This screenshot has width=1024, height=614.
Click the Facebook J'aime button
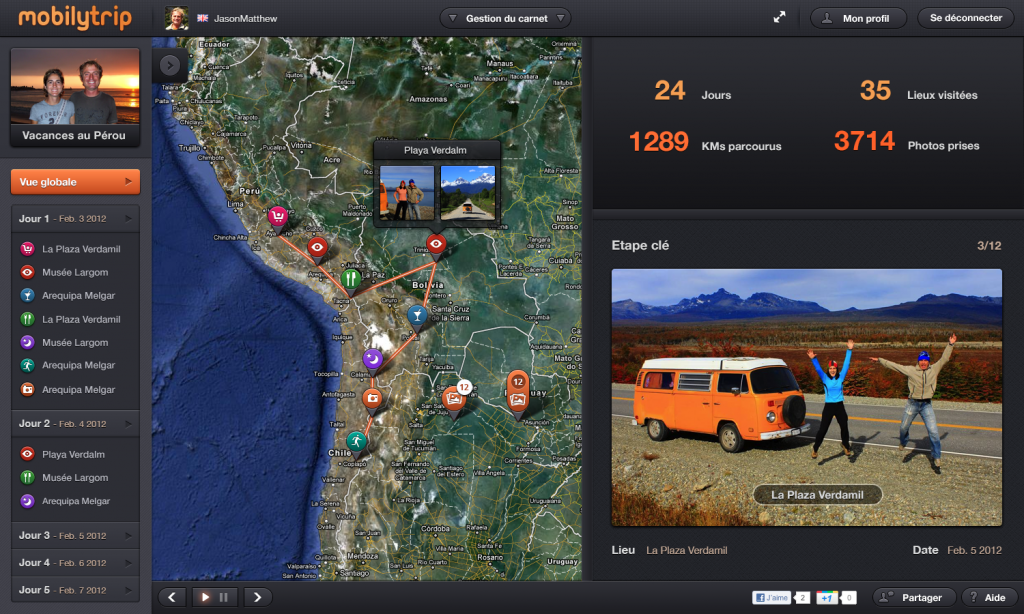pyautogui.click(x=772, y=597)
